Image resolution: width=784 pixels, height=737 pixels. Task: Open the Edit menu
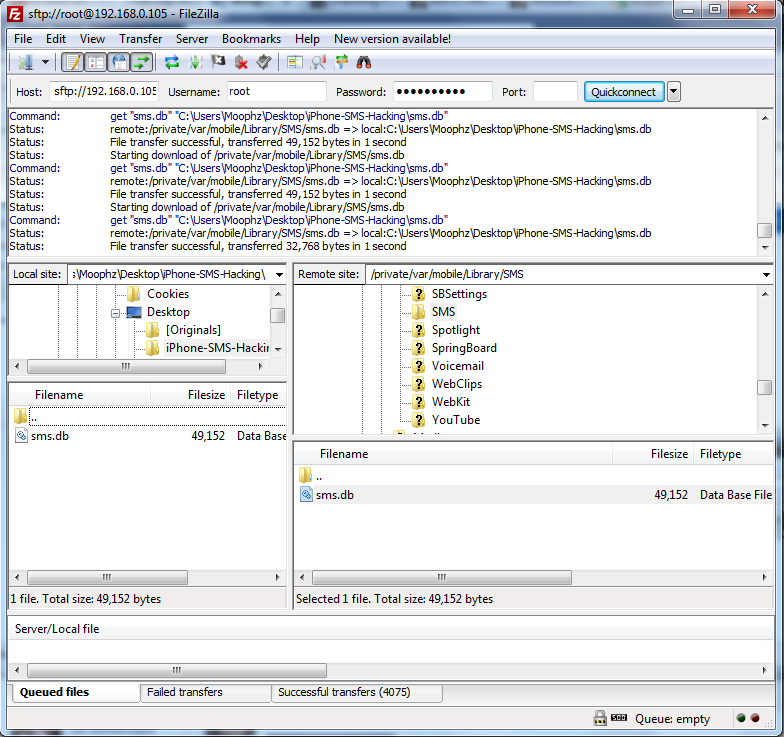coord(56,39)
